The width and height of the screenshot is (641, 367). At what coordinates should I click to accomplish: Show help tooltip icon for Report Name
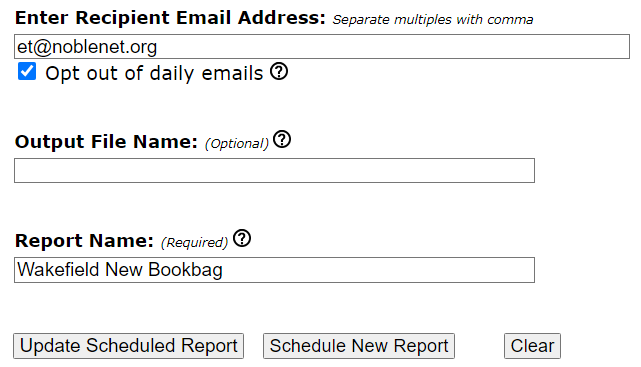[x=242, y=238]
